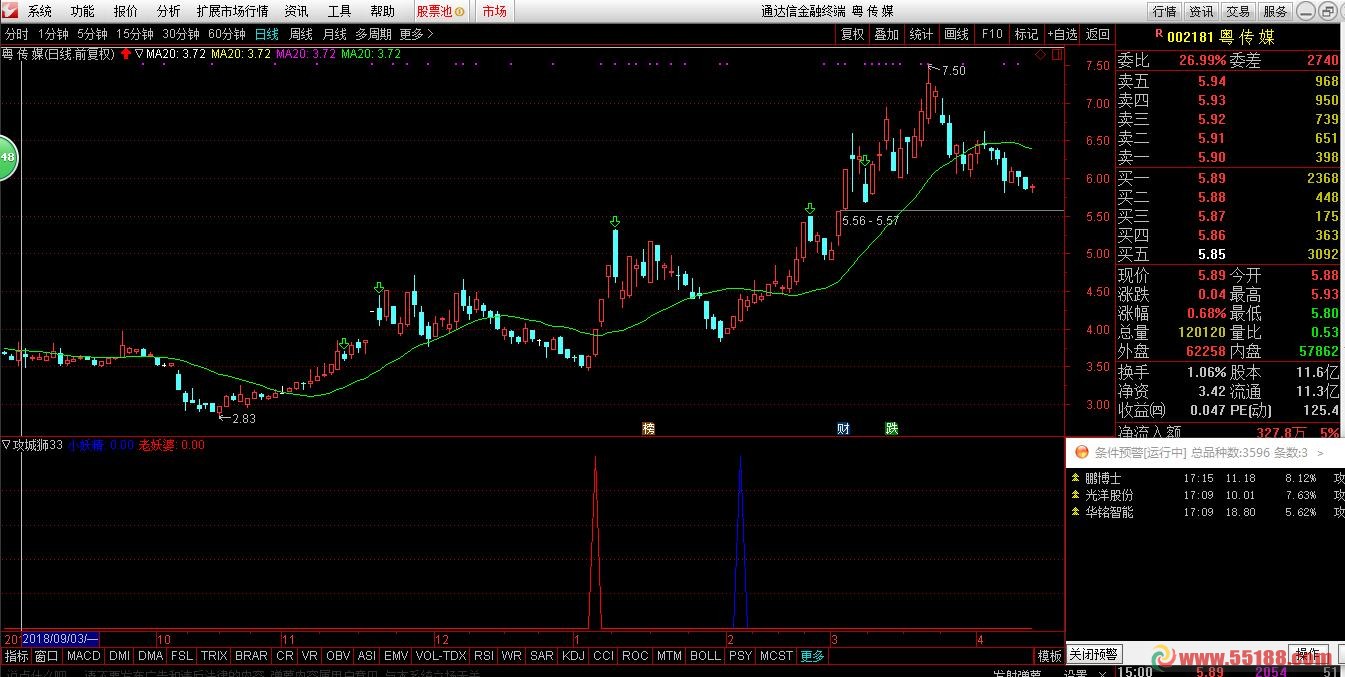Image resolution: width=1345 pixels, height=677 pixels.
Task: Select the TRIX indicator
Action: 214,656
